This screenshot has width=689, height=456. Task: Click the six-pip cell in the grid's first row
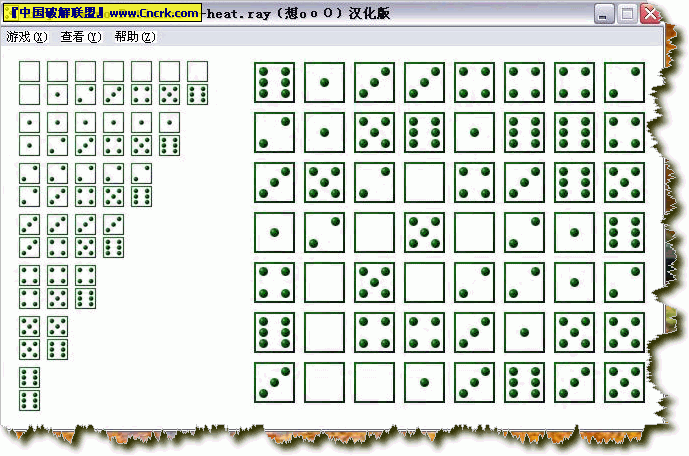[x=274, y=82]
